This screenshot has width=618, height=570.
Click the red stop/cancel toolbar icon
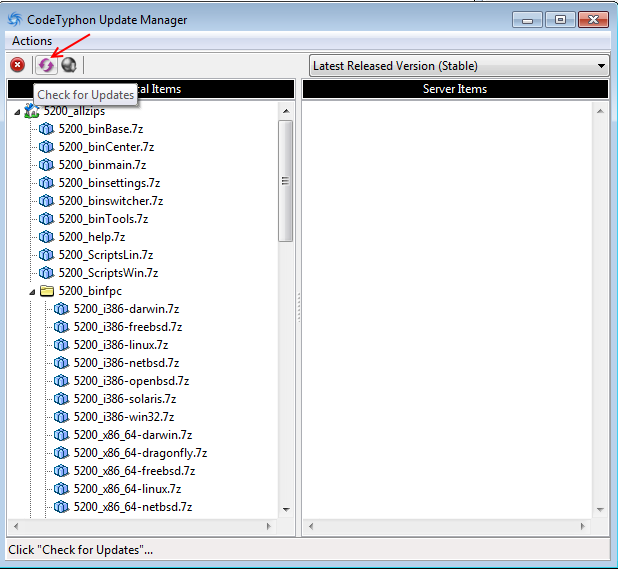tap(17, 65)
